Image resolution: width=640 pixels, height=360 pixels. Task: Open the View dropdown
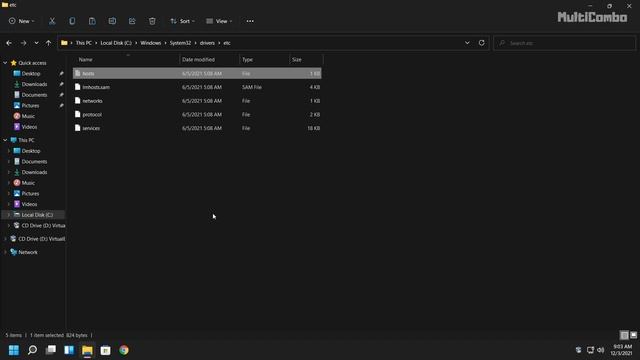[x=219, y=21]
